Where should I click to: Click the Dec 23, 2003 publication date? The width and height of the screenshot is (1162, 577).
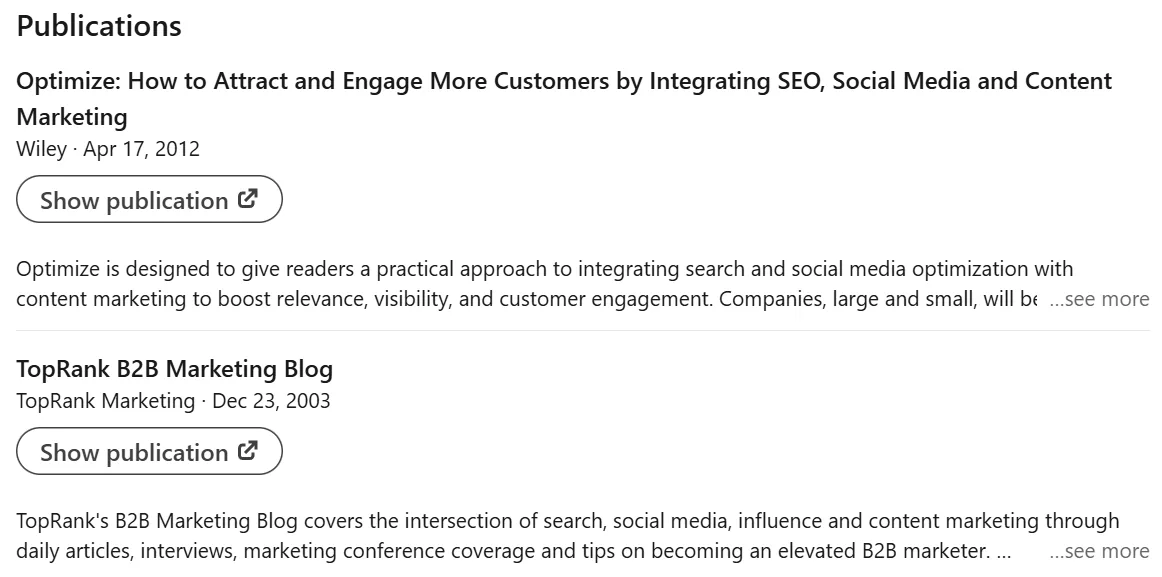coord(271,401)
